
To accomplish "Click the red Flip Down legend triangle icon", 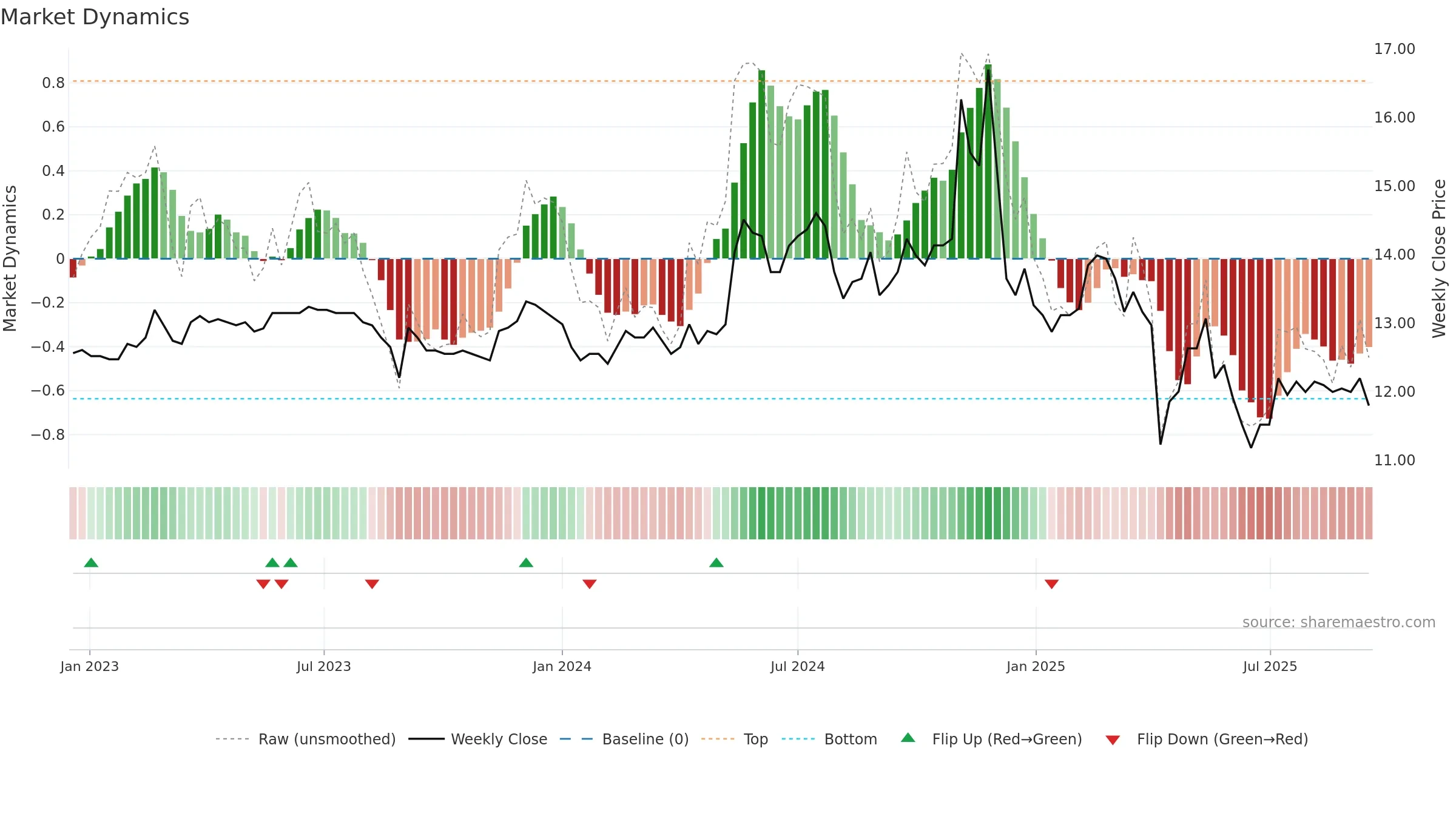I will (1113, 740).
